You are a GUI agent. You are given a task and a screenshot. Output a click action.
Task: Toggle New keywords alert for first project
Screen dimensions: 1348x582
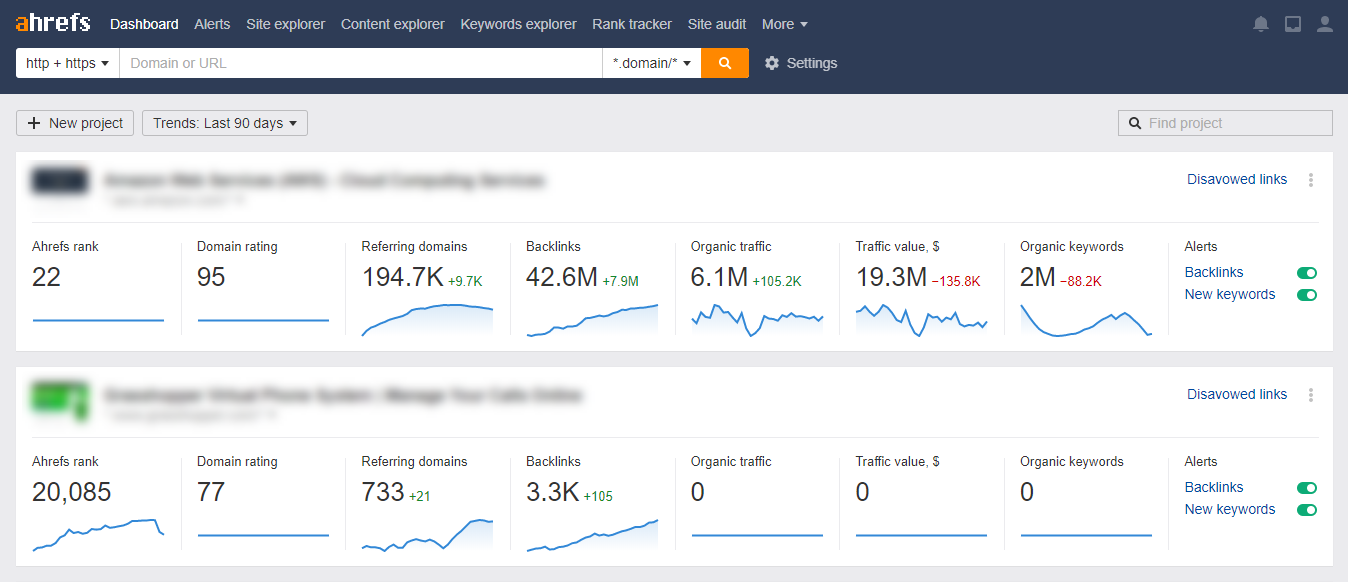pos(1307,295)
